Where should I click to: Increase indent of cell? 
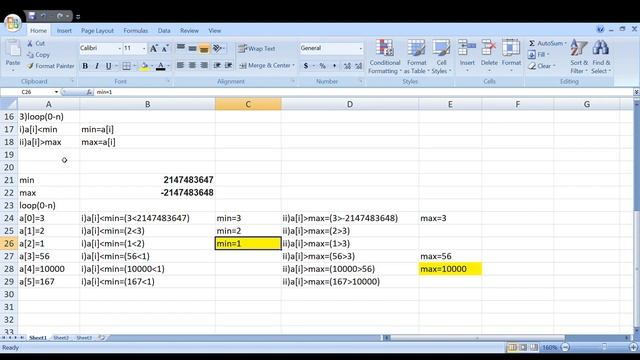click(x=229, y=65)
